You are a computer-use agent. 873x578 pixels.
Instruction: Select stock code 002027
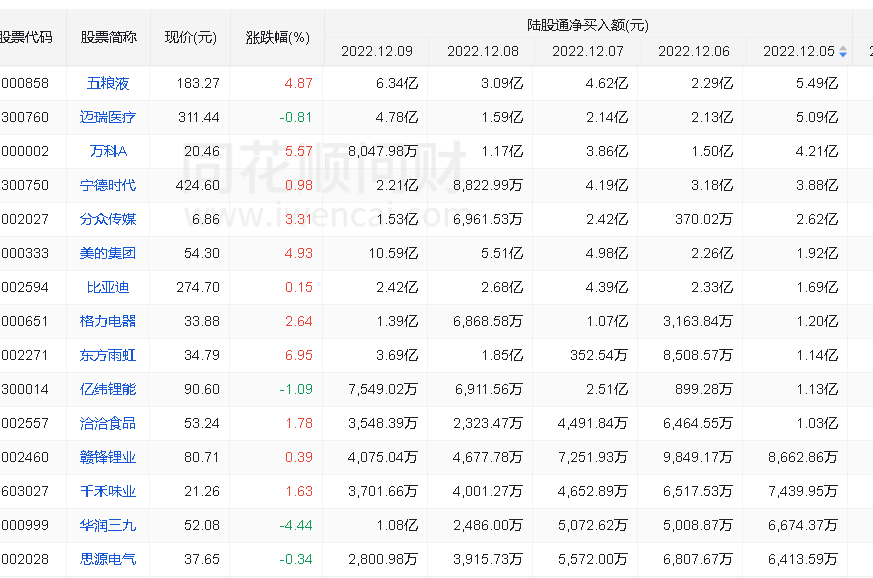click(24, 219)
